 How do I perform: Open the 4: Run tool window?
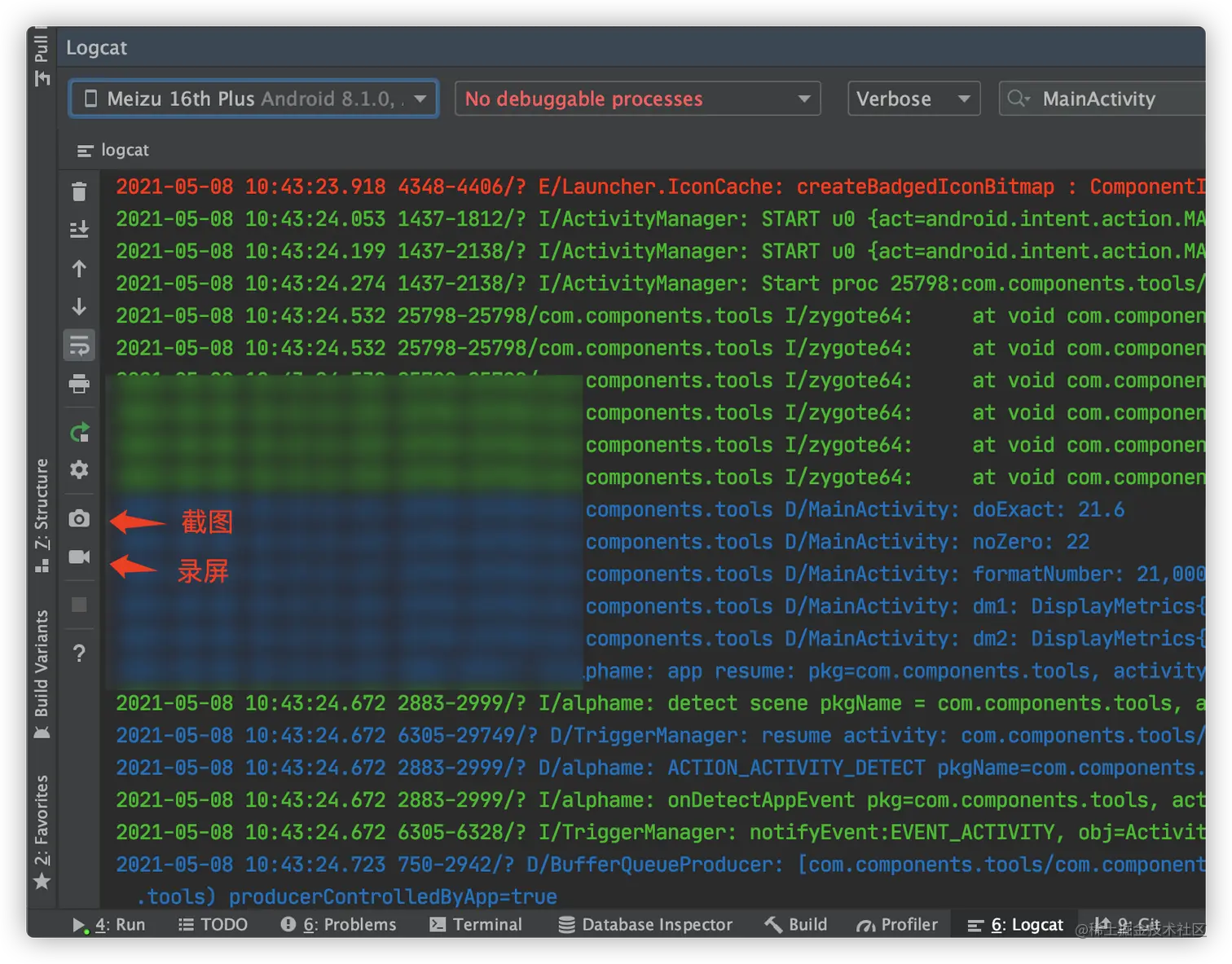point(108,925)
